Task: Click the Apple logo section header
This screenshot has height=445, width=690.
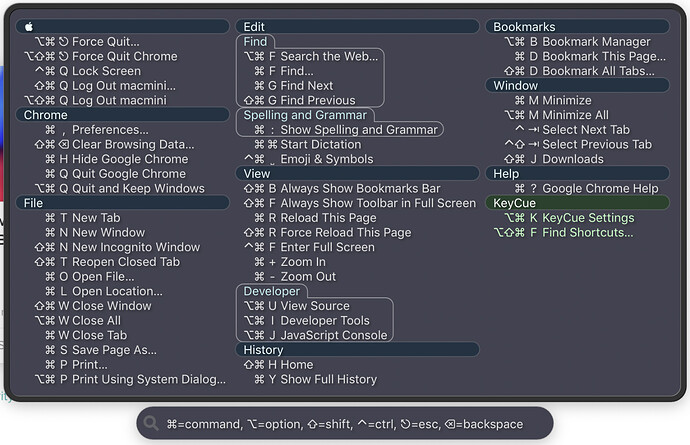Action: 122,26
